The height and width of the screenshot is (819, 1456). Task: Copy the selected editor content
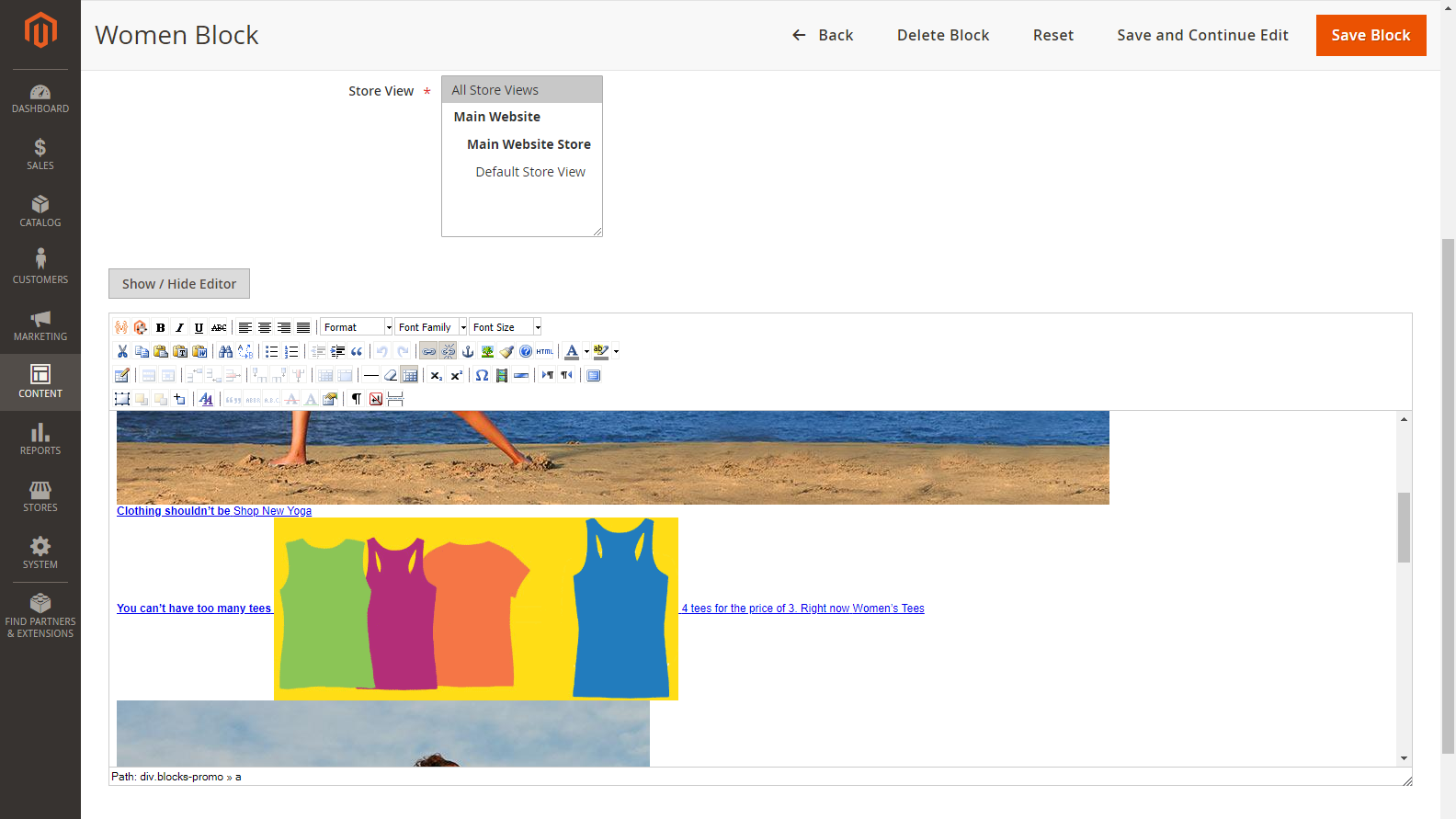coord(142,351)
